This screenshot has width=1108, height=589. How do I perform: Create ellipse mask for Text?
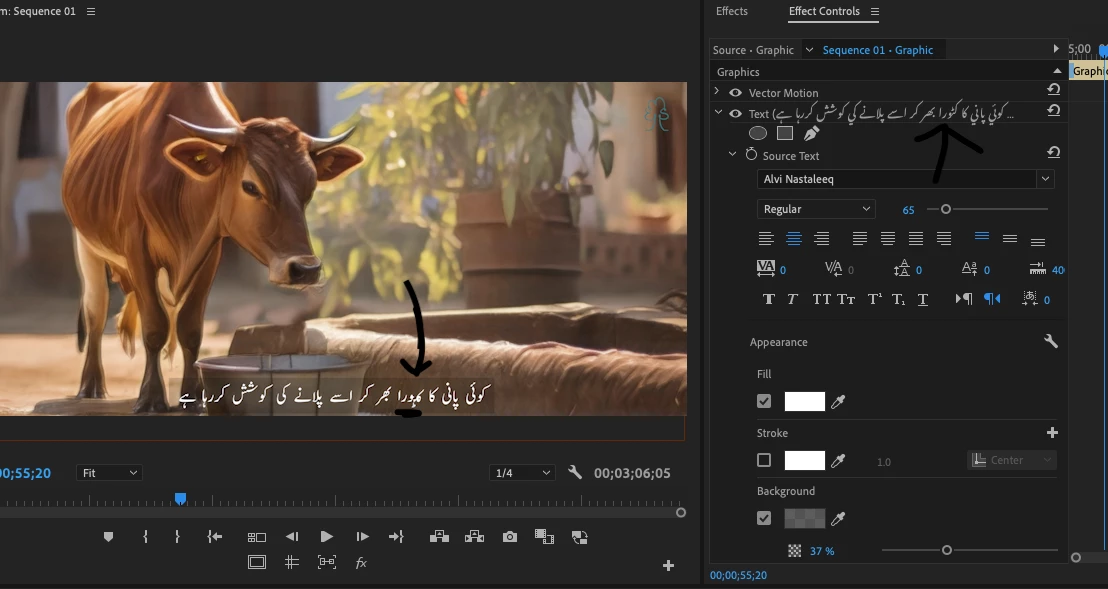pos(758,133)
